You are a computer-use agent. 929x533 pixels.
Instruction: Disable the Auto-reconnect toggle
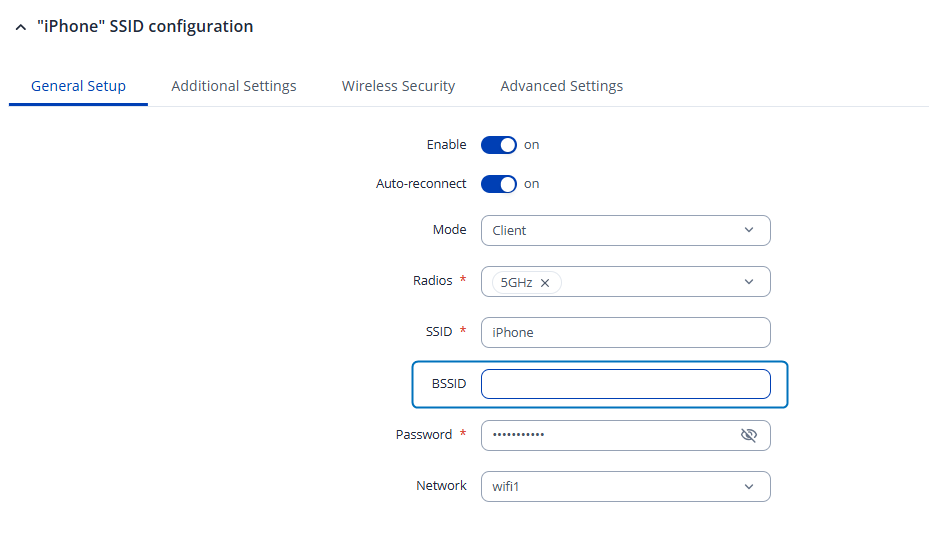click(499, 184)
